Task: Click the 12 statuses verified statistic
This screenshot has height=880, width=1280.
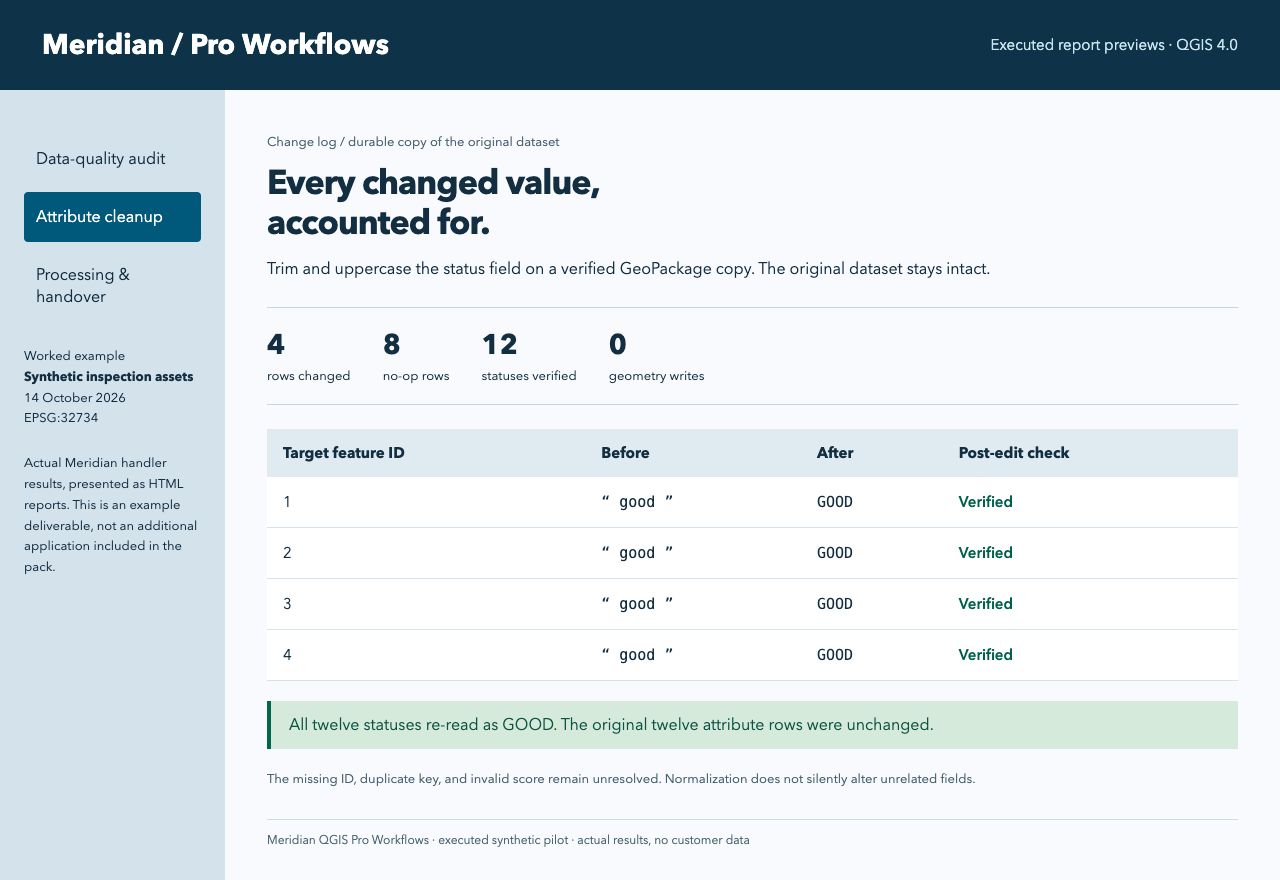Action: pos(529,358)
